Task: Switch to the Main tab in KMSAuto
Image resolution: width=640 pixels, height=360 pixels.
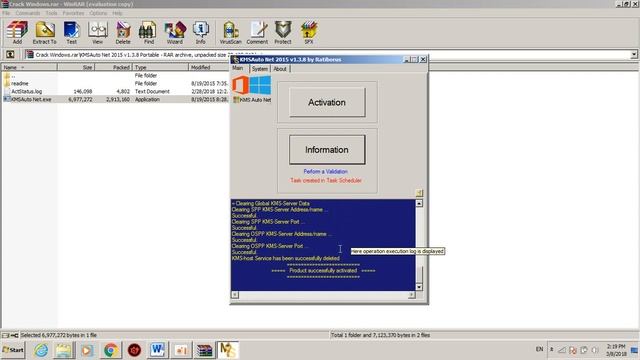Action: [x=238, y=68]
